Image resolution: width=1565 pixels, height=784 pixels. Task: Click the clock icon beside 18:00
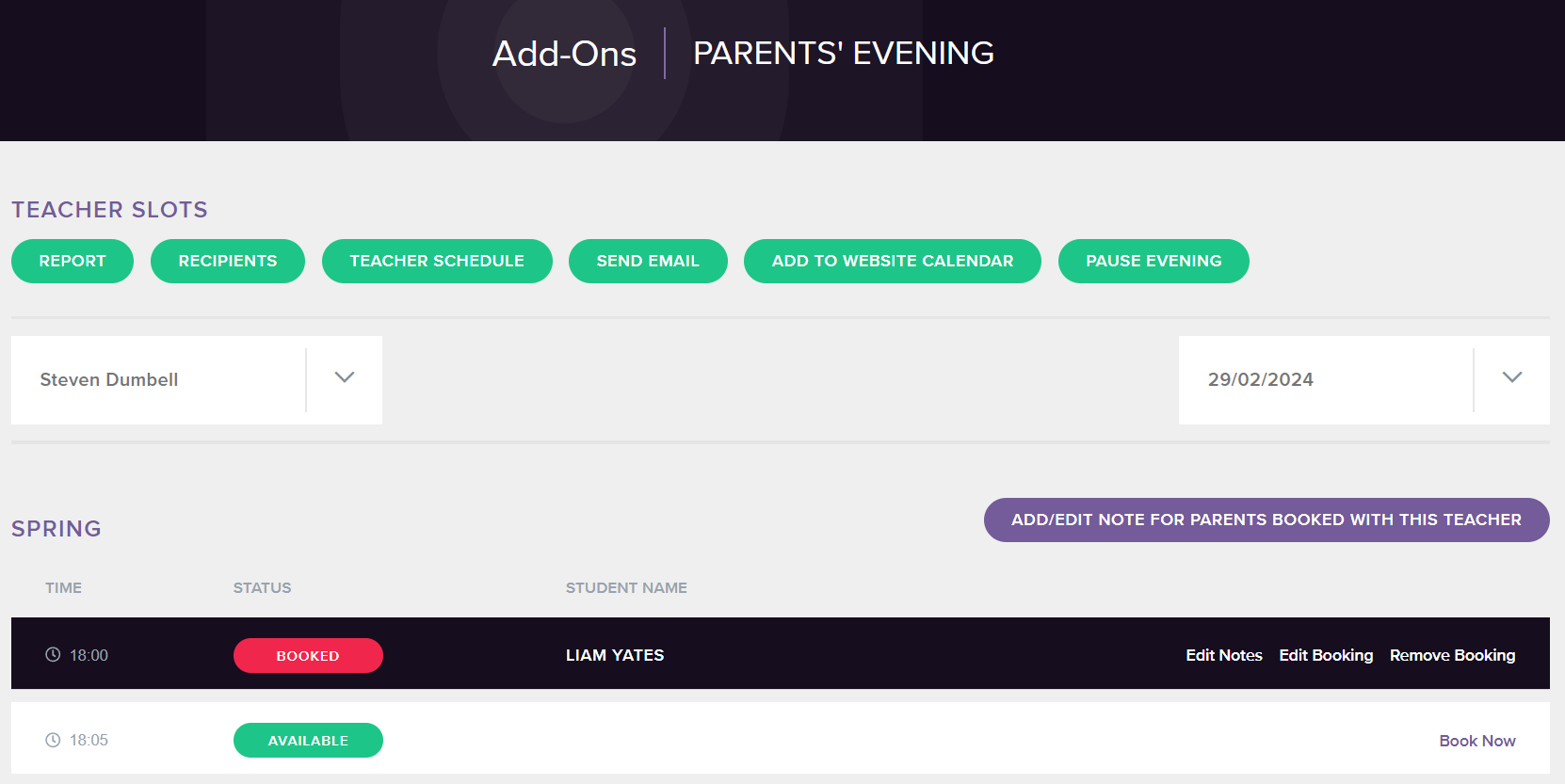pos(53,655)
